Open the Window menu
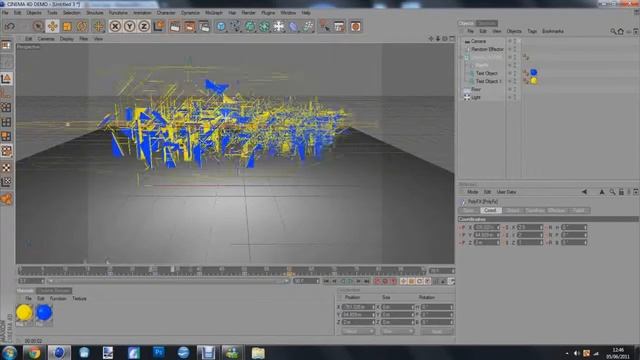640x360 pixels. click(x=288, y=13)
